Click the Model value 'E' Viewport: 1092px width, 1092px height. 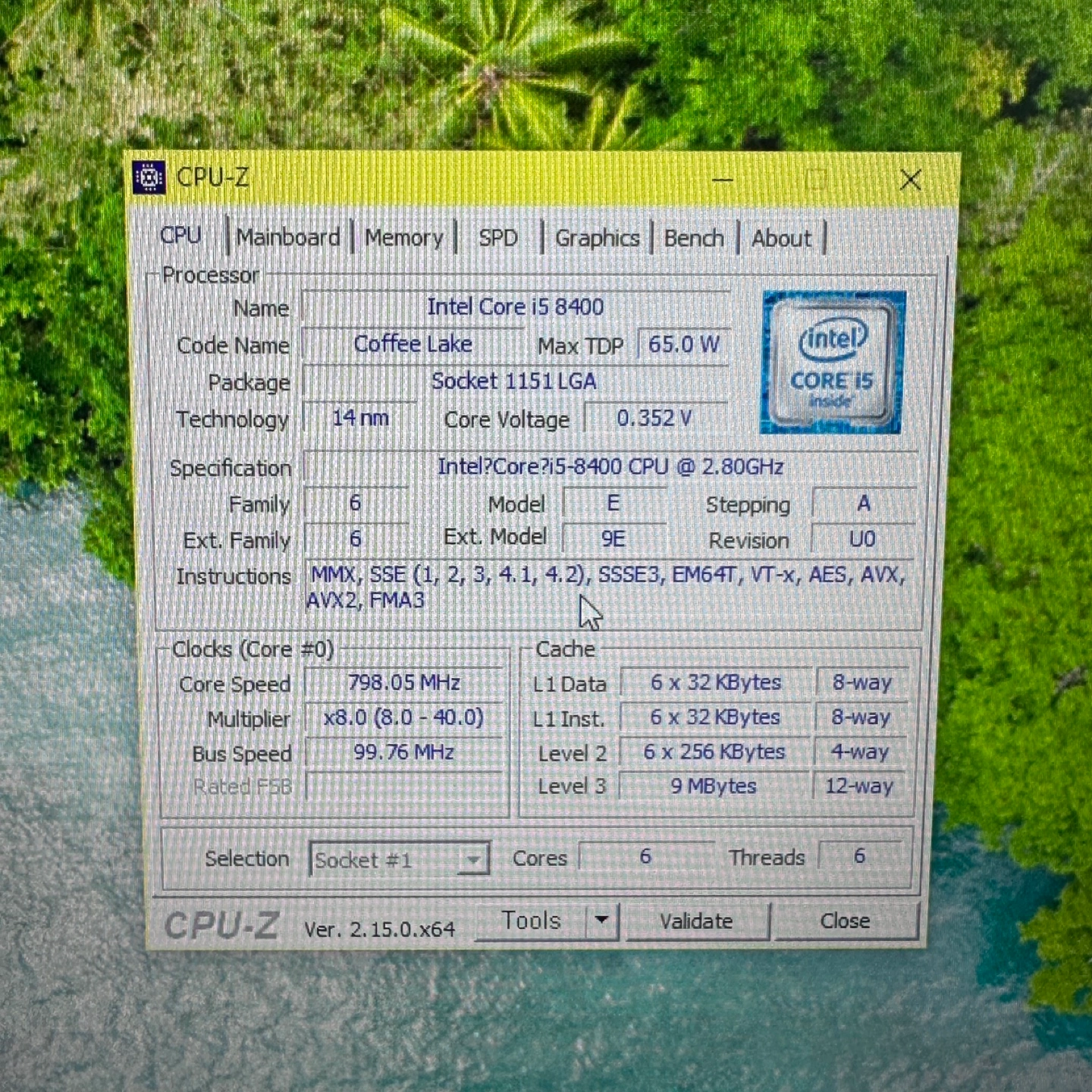pos(613,503)
